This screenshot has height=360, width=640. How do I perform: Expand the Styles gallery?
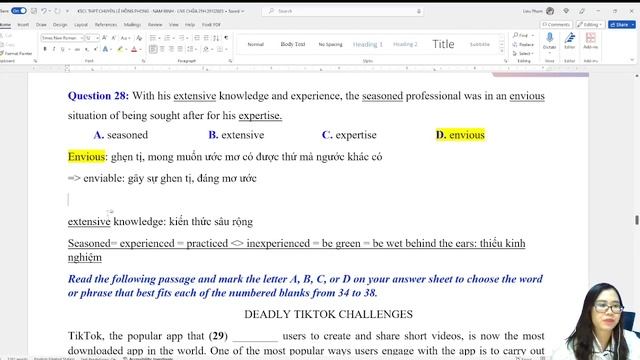tap(502, 52)
